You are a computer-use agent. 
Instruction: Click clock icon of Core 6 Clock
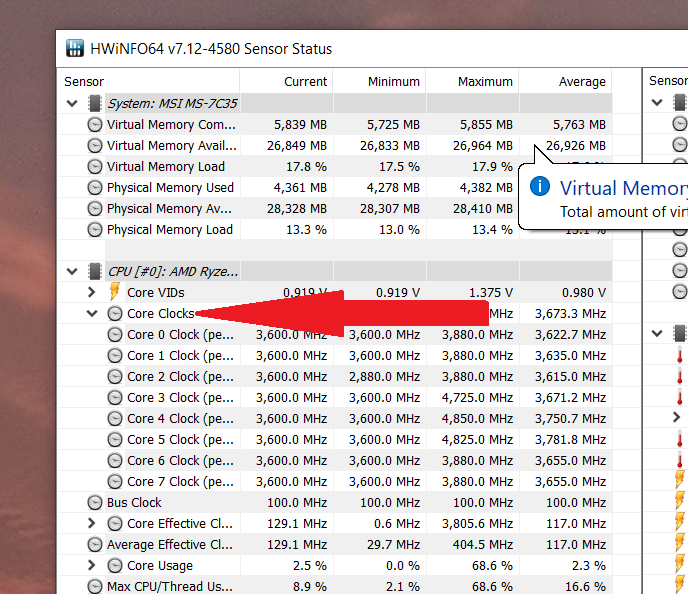pyautogui.click(x=115, y=461)
